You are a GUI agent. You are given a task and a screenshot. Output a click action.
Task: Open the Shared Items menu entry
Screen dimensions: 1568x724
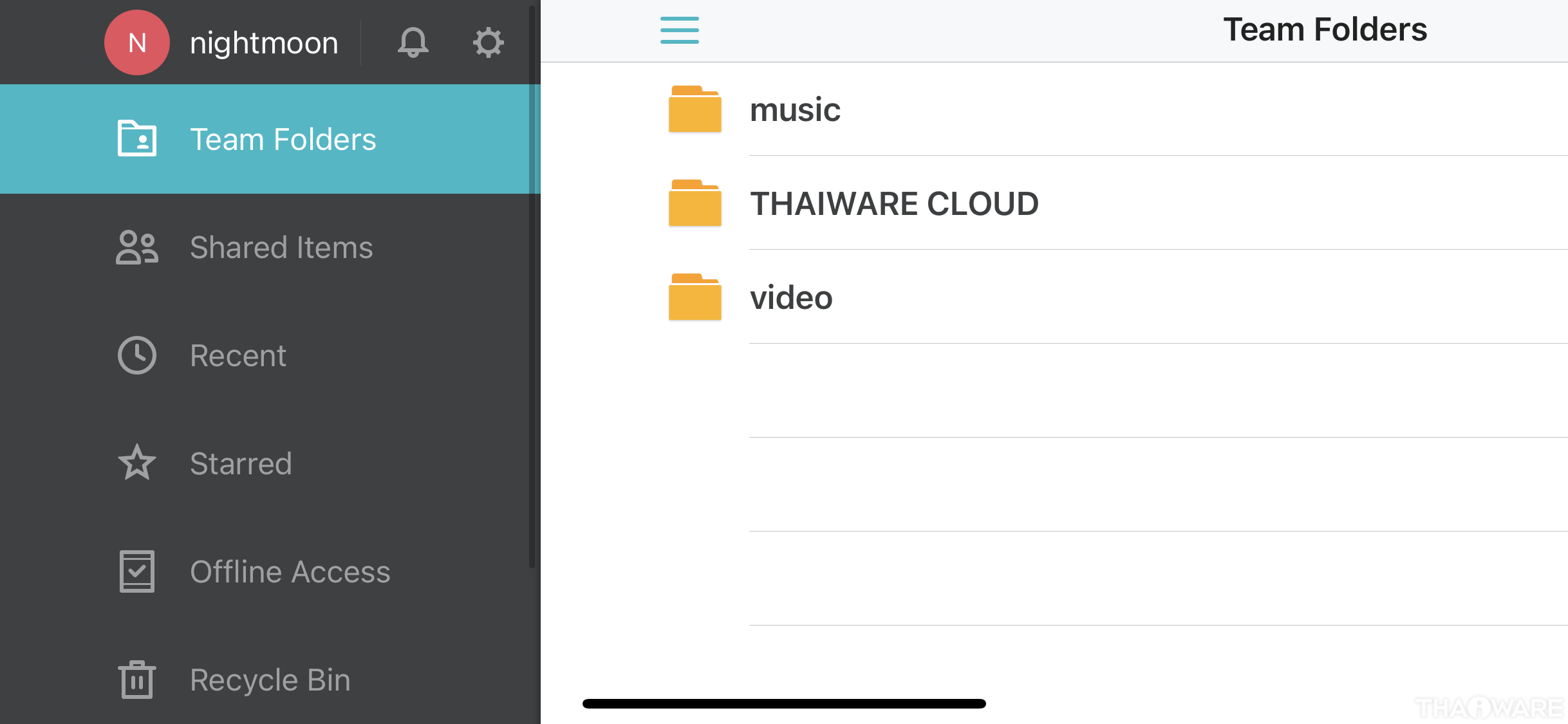[281, 248]
